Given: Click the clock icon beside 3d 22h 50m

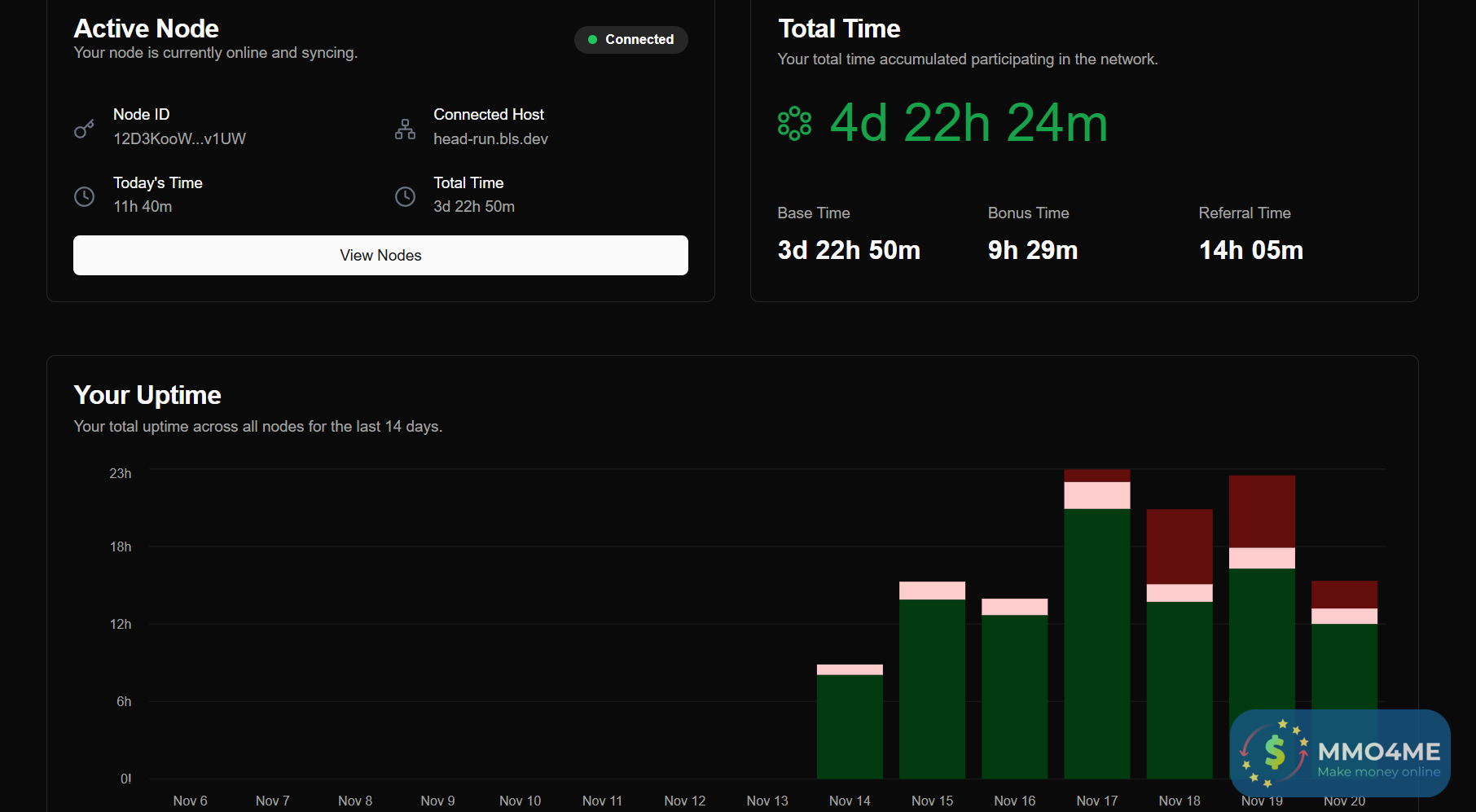Looking at the screenshot, I should pos(405,196).
